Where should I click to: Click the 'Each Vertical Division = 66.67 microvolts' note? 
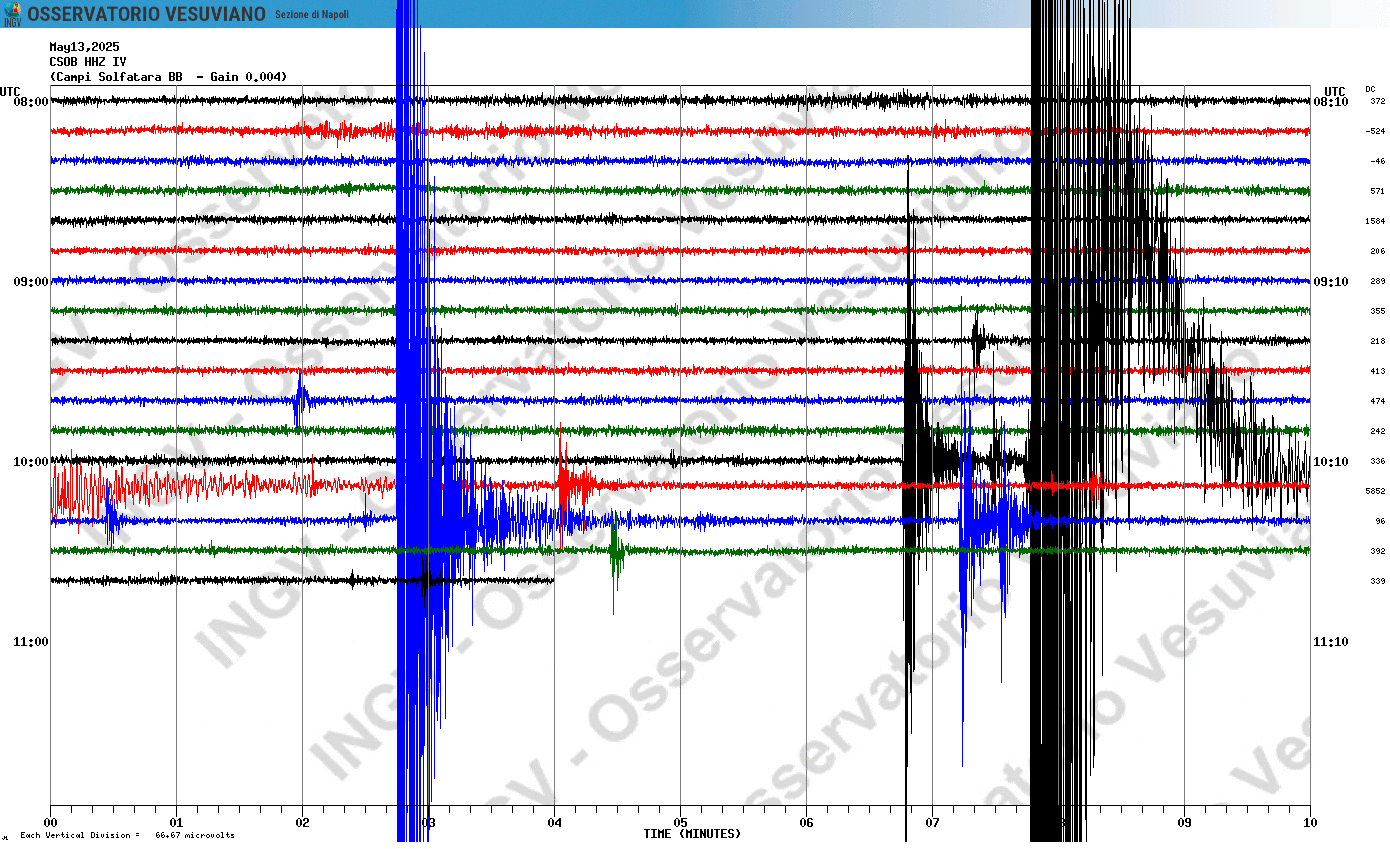(127, 835)
